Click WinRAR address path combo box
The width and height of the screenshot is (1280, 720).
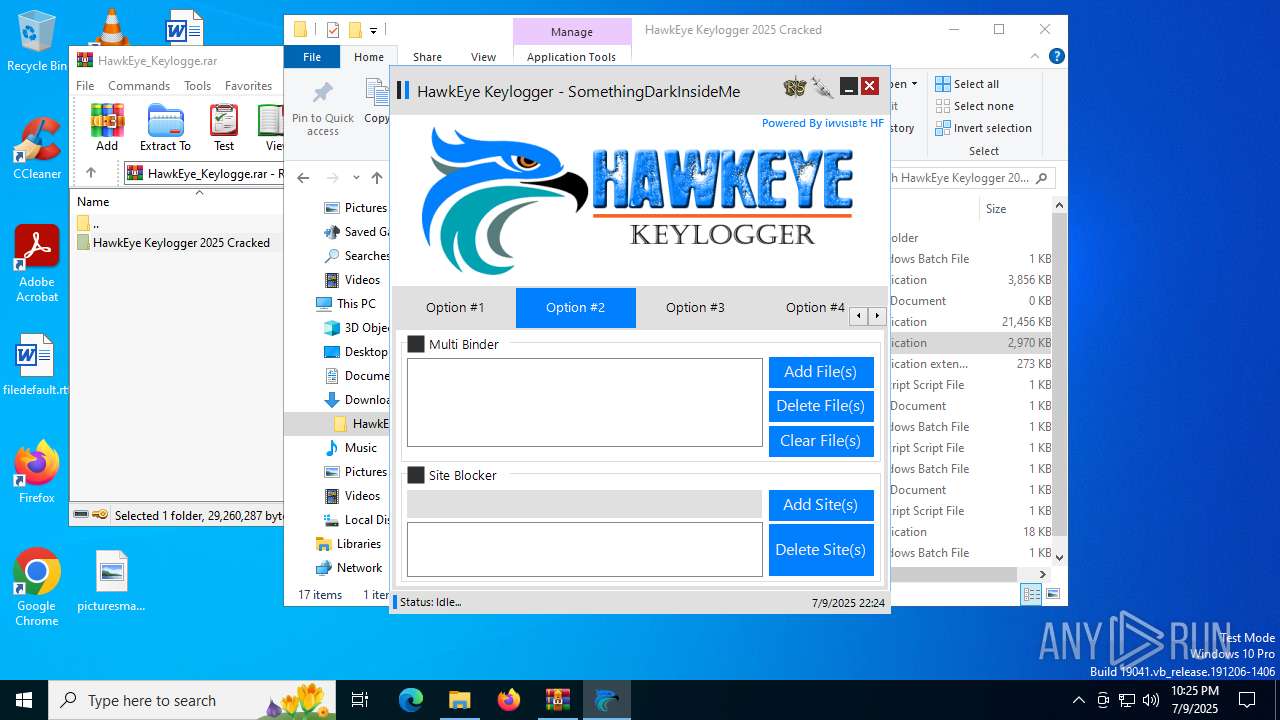[x=205, y=173]
